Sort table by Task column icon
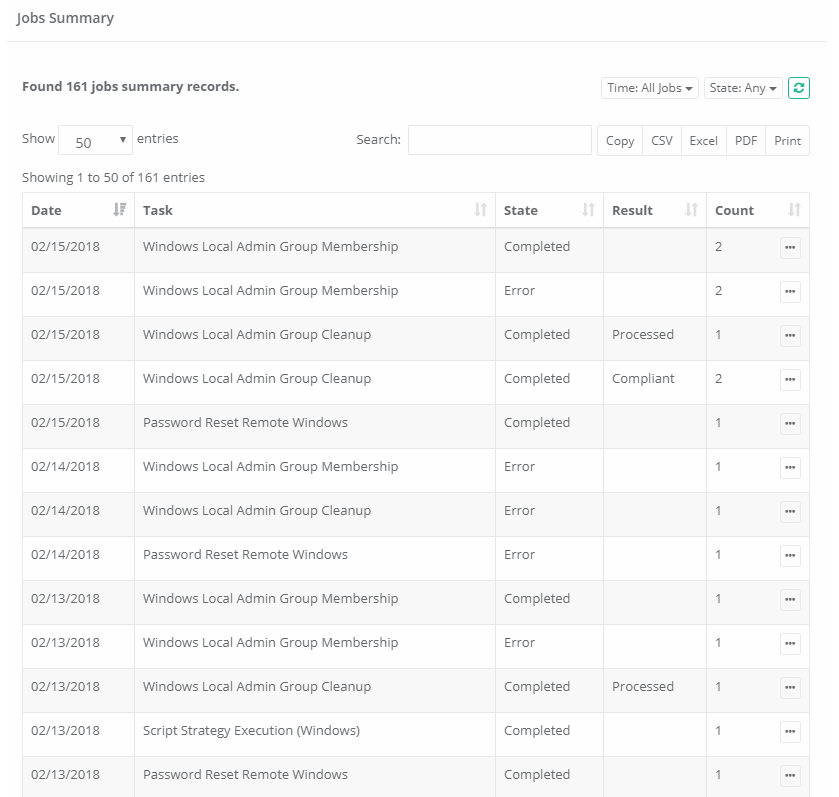Screen dimensions: 839x797 [x=480, y=210]
